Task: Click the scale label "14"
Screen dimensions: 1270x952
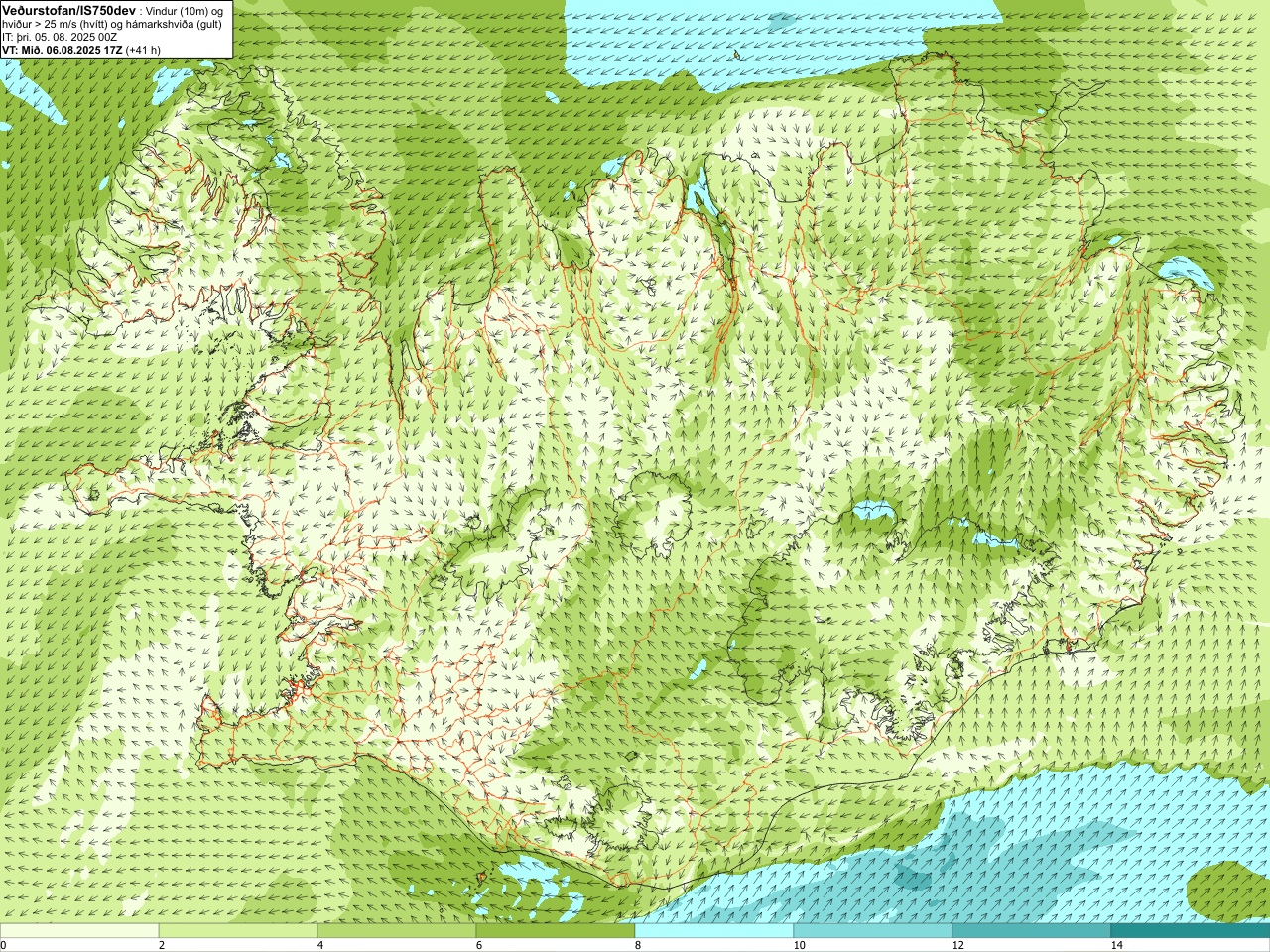Action: 1116,945
